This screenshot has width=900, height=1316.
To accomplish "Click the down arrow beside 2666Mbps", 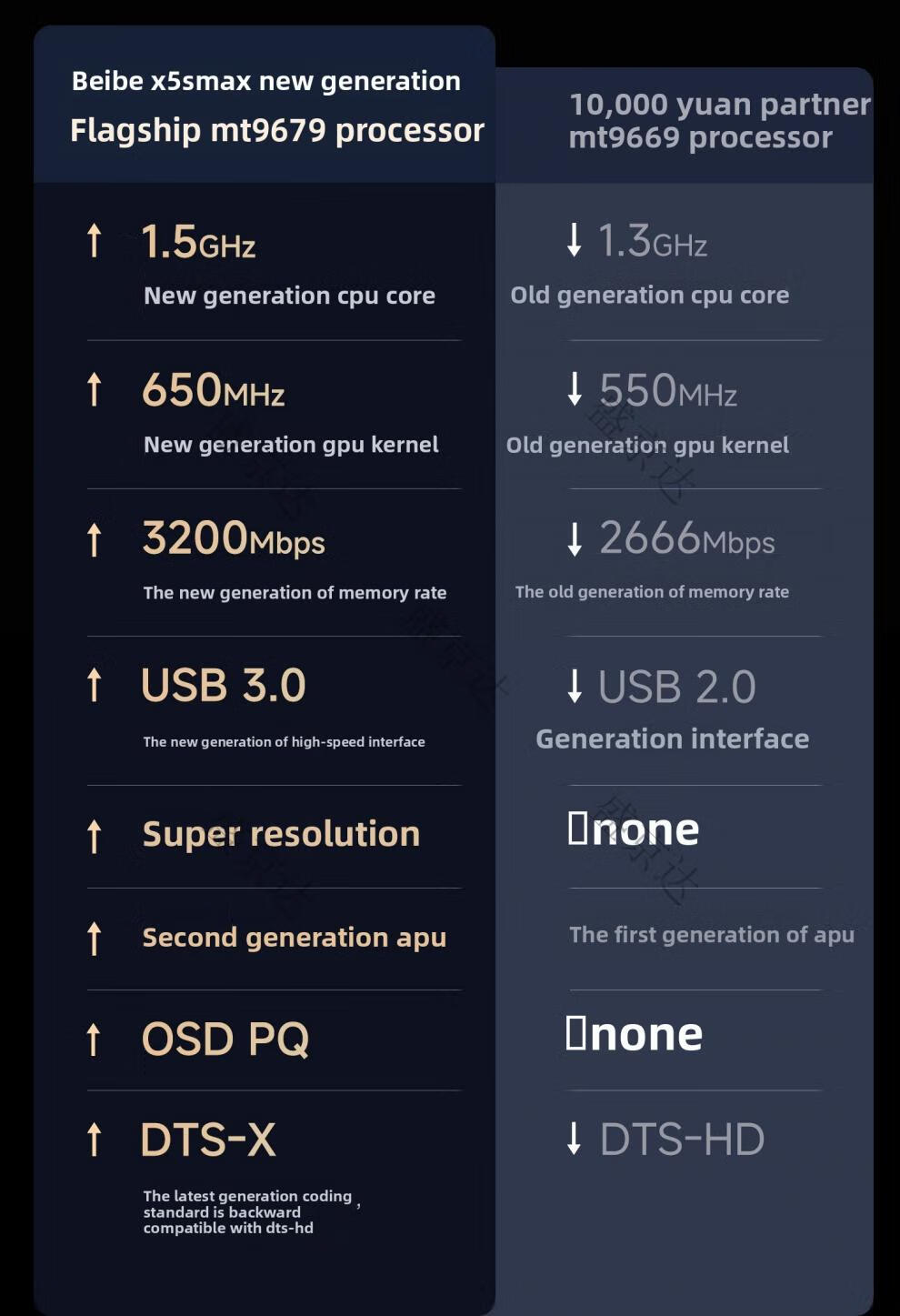I will [574, 538].
